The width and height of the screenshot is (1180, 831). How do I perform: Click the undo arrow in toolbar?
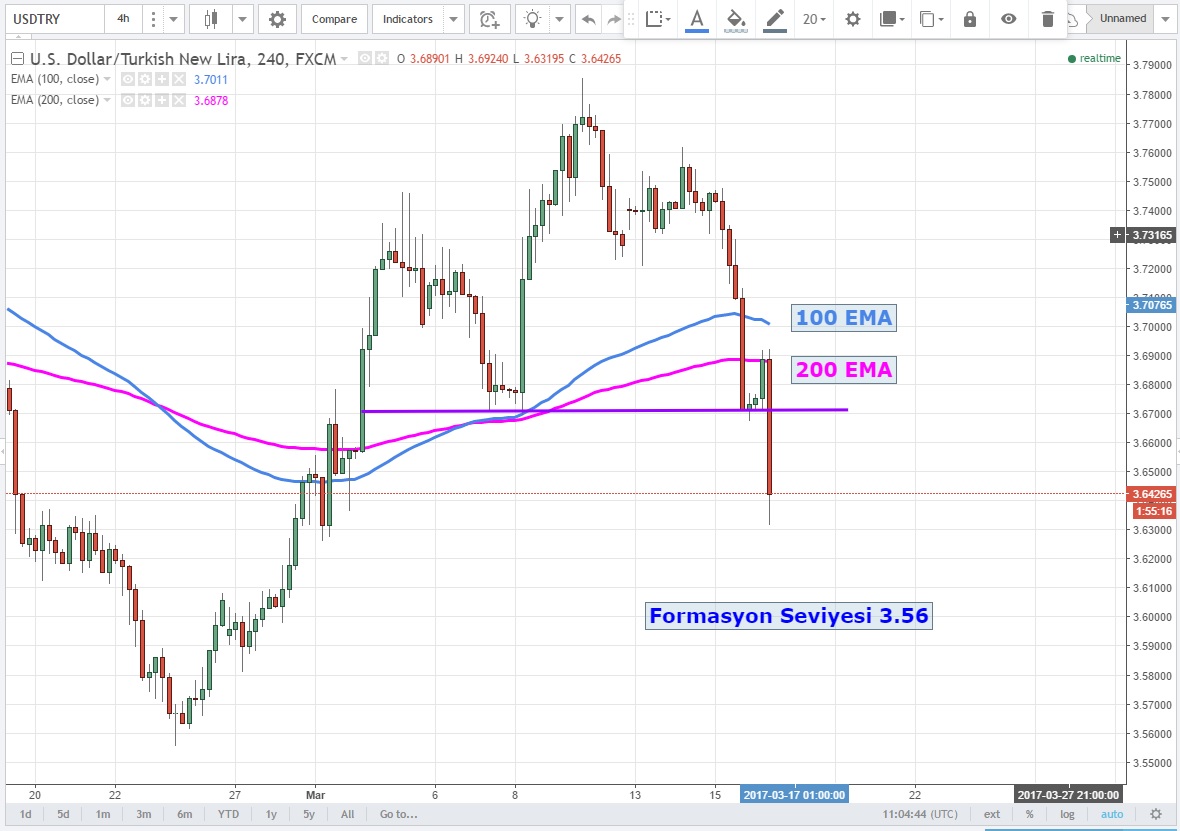pyautogui.click(x=589, y=19)
